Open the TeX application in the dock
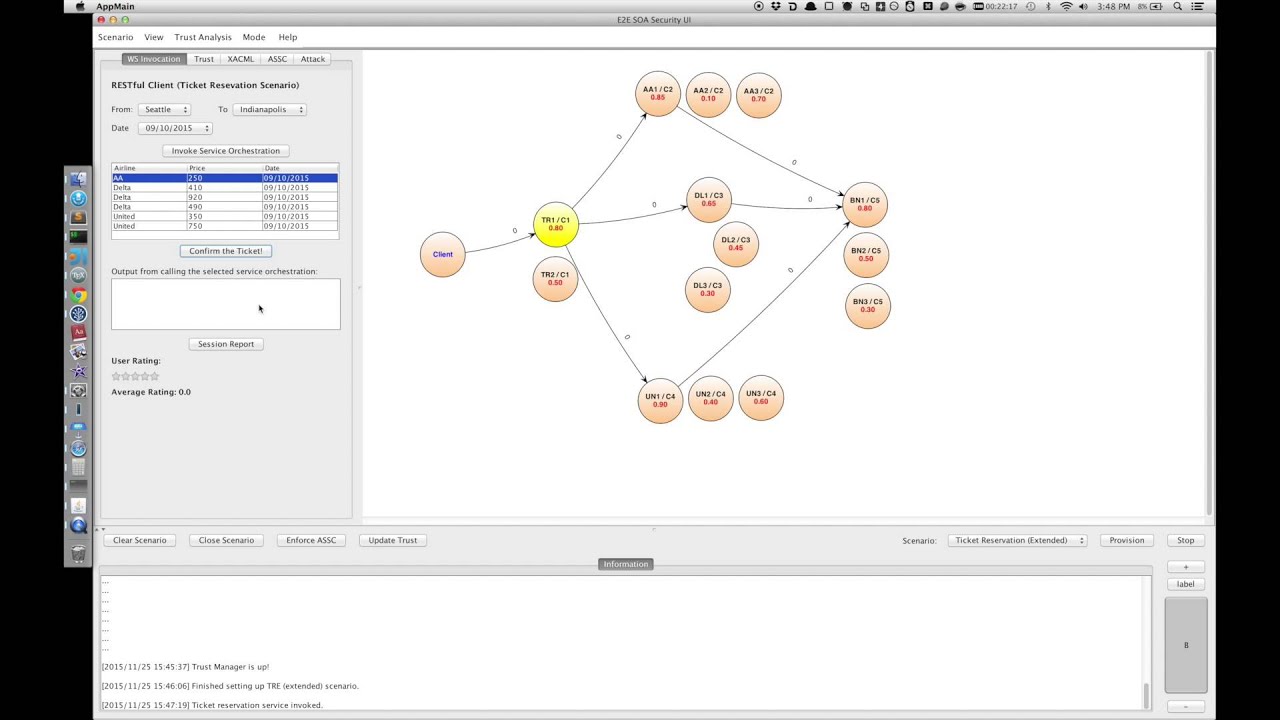The image size is (1280, 720). pyautogui.click(x=78, y=275)
